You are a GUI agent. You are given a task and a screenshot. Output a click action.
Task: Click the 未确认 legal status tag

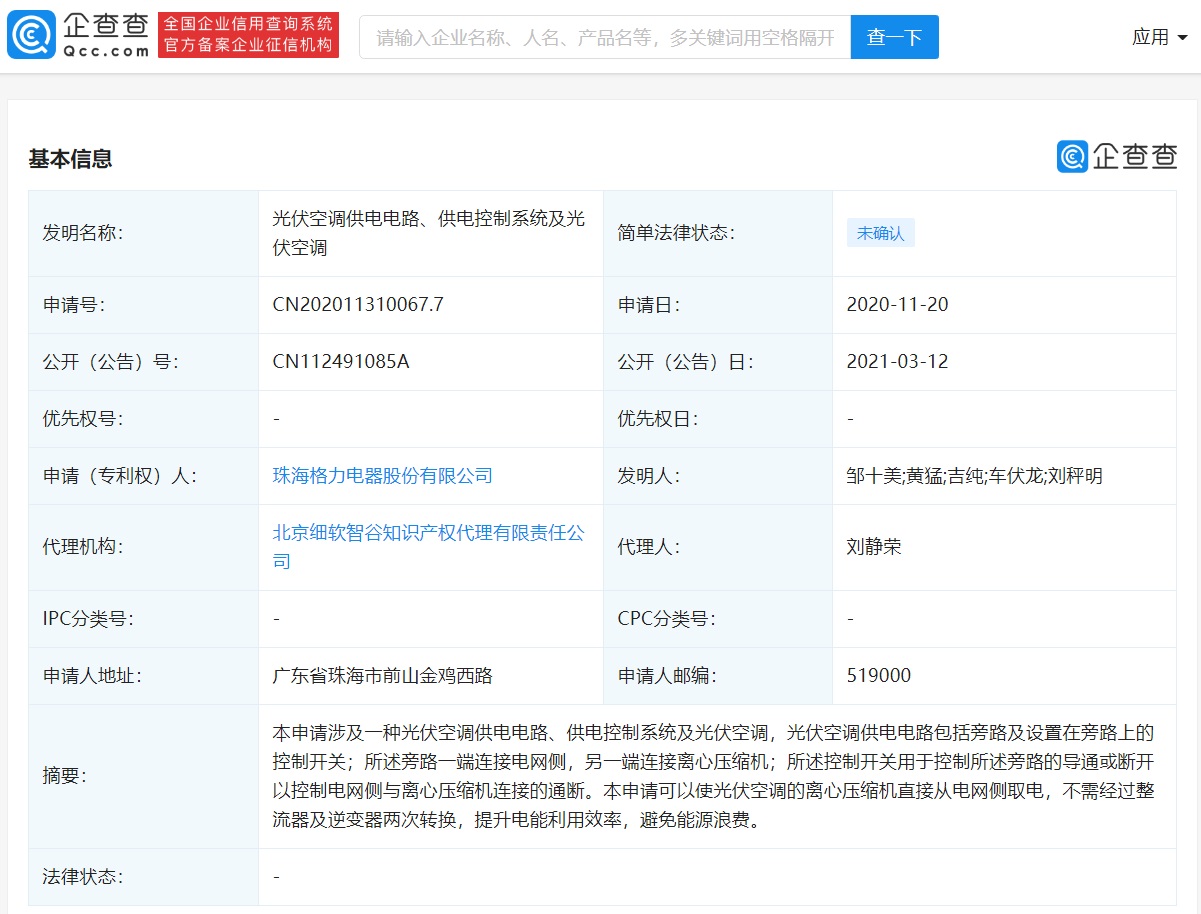point(881,232)
